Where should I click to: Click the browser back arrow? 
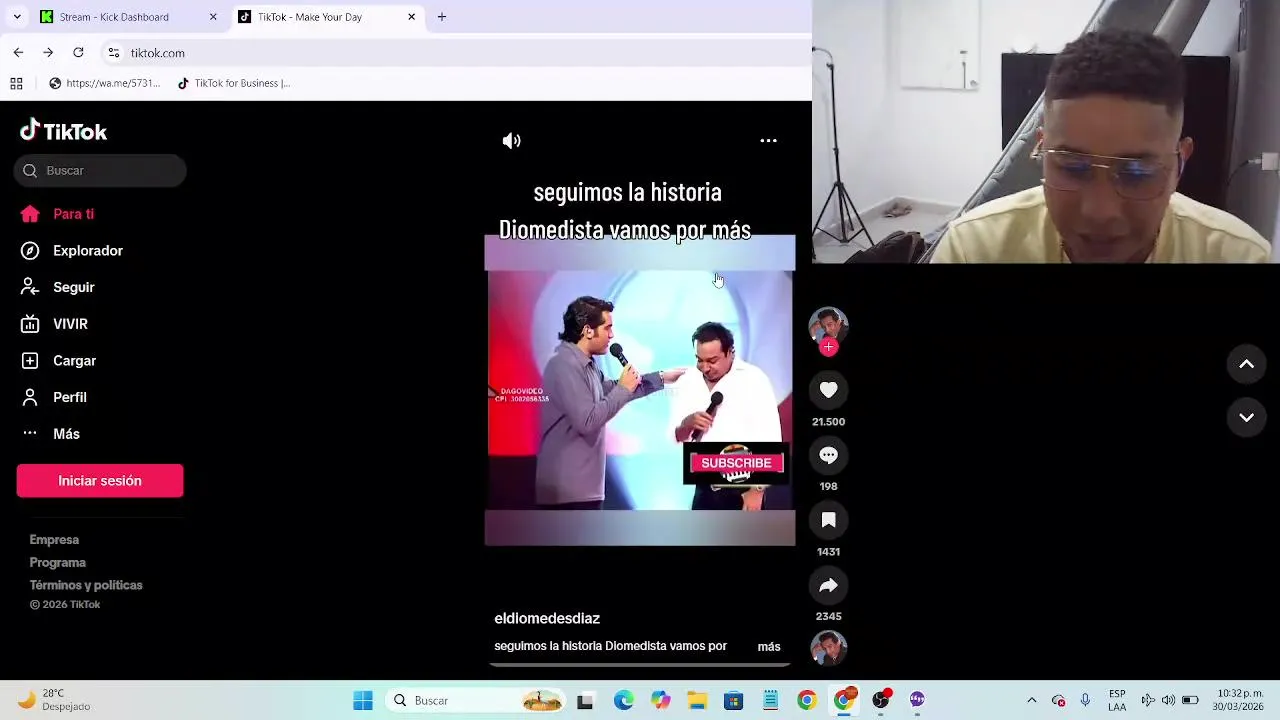pyautogui.click(x=18, y=53)
